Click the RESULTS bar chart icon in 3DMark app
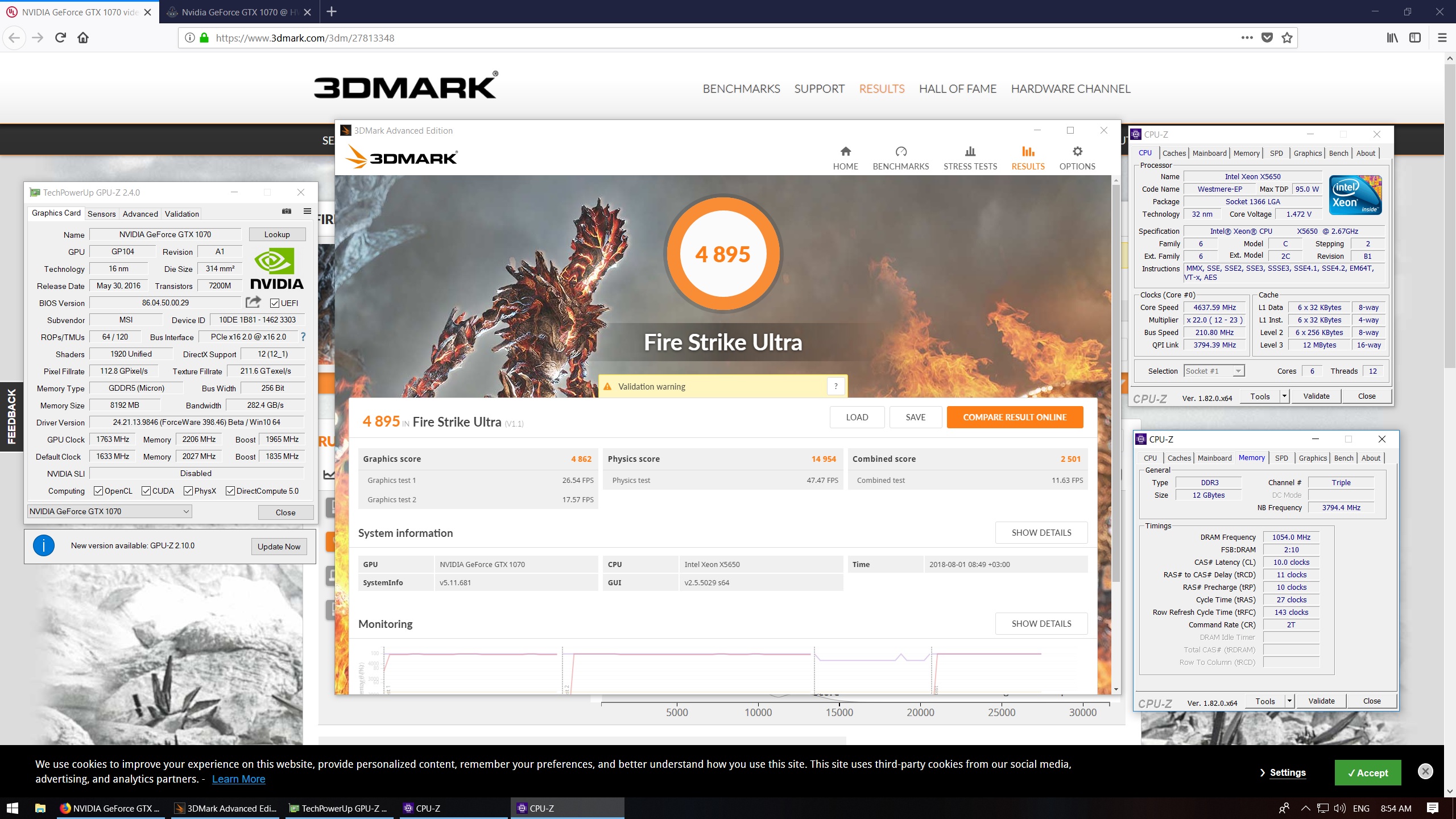 coord(1028,152)
